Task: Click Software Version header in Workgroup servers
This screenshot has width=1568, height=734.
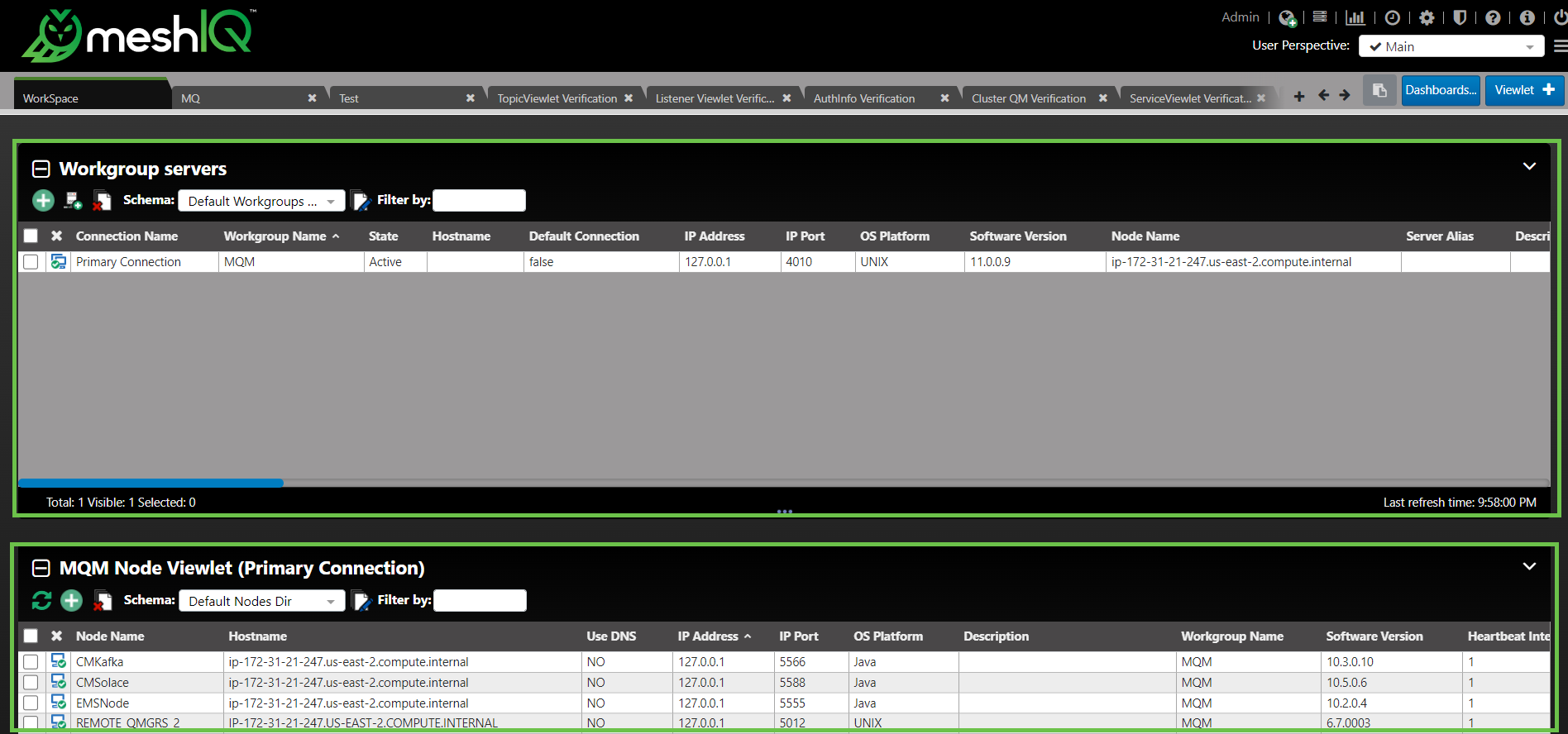Action: tap(1018, 236)
